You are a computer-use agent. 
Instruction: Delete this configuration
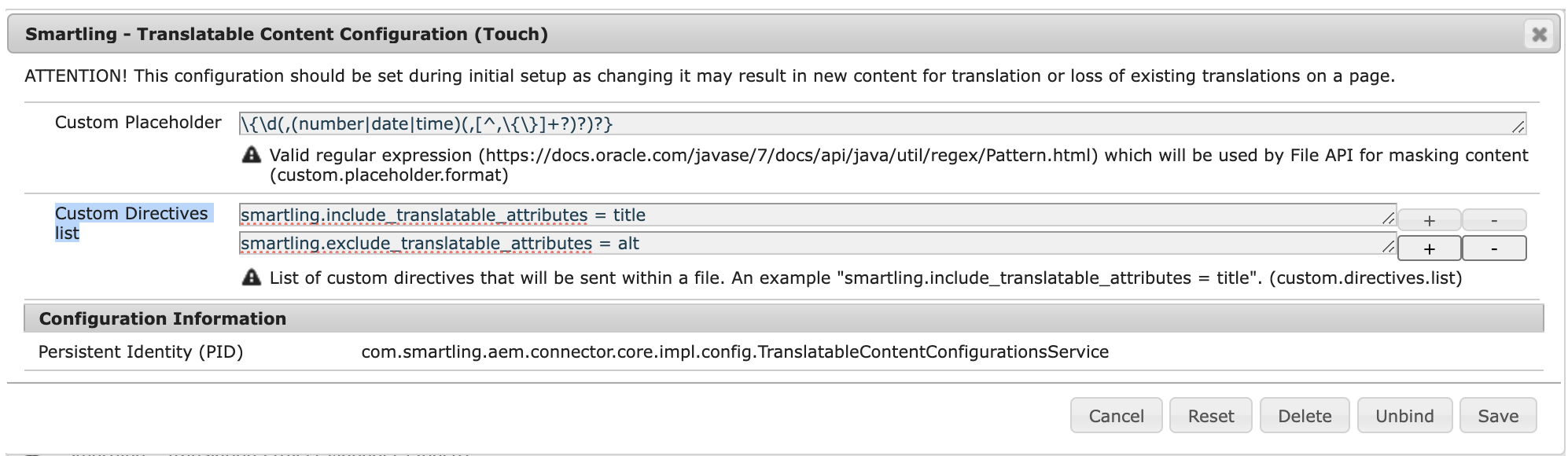[1305, 416]
